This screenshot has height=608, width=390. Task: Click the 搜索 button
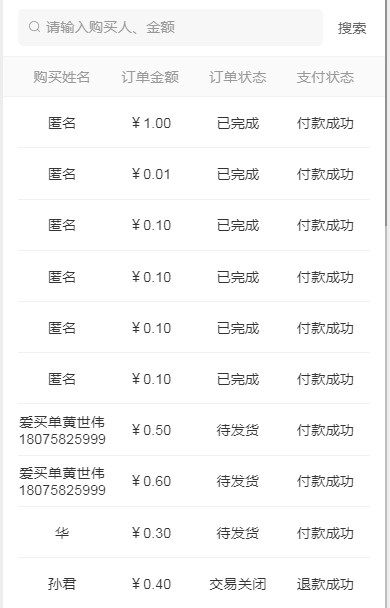pyautogui.click(x=352, y=28)
